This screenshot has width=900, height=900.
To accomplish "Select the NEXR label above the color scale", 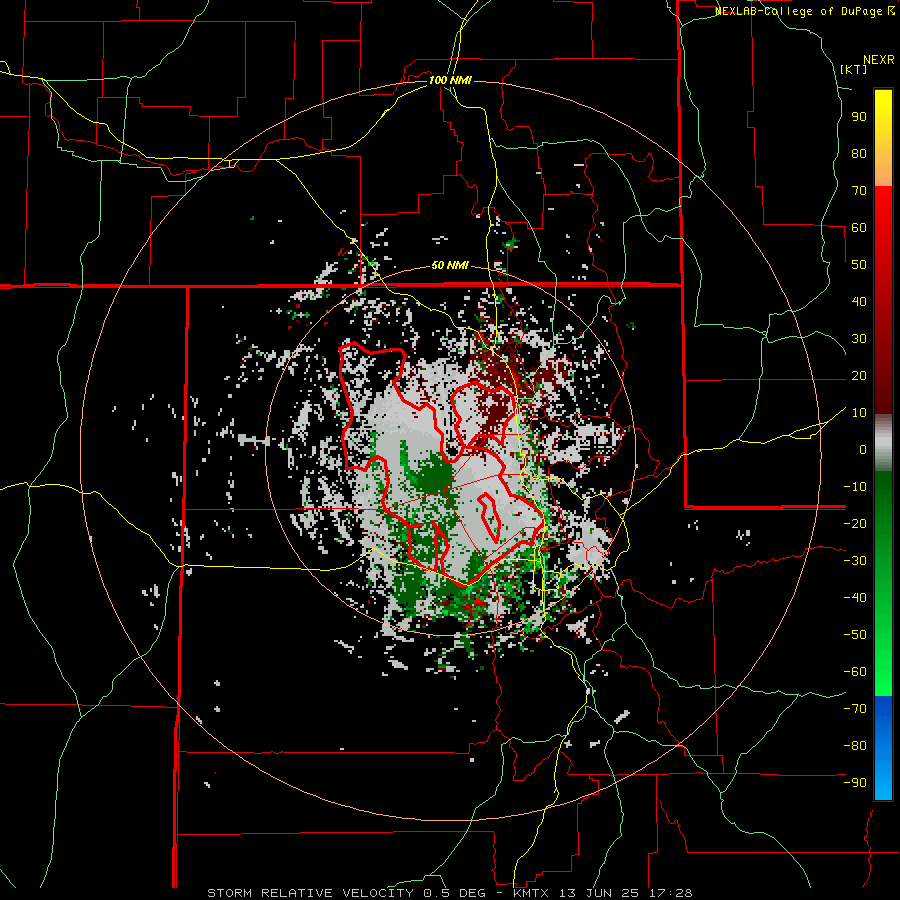I will (x=879, y=60).
